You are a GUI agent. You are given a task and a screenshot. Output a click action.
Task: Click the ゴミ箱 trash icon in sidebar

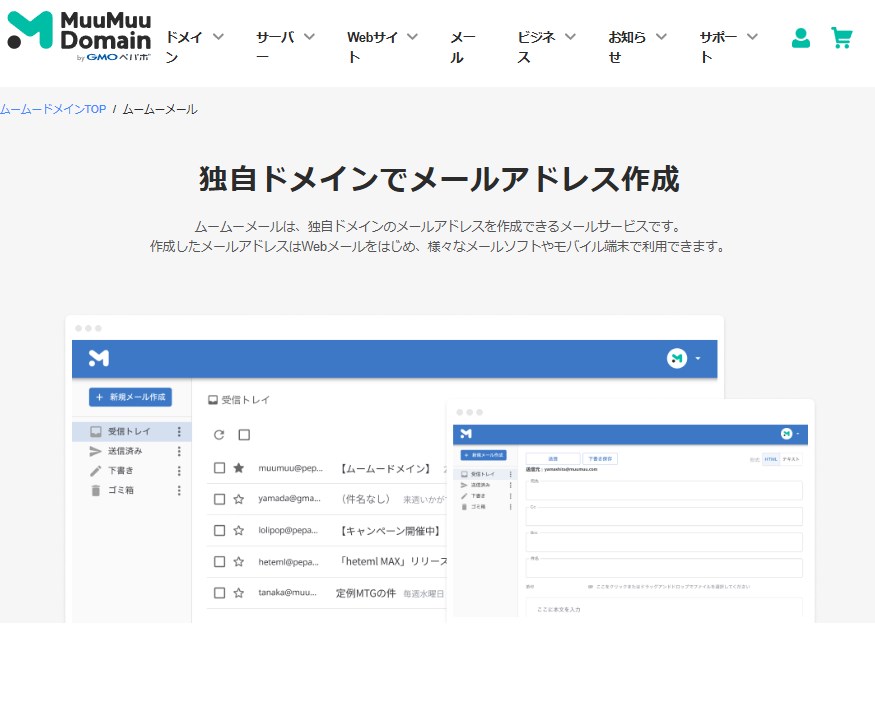96,490
